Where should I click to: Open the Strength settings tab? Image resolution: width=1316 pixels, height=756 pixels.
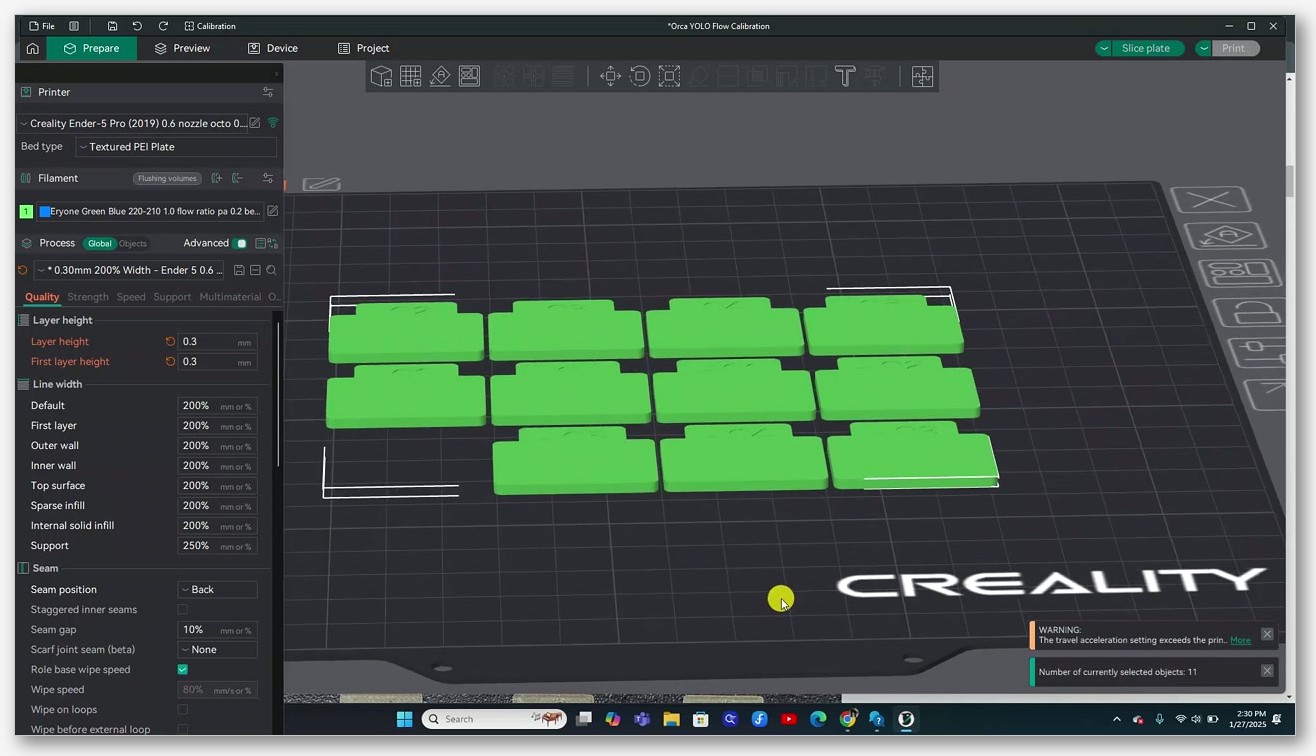[88, 297]
